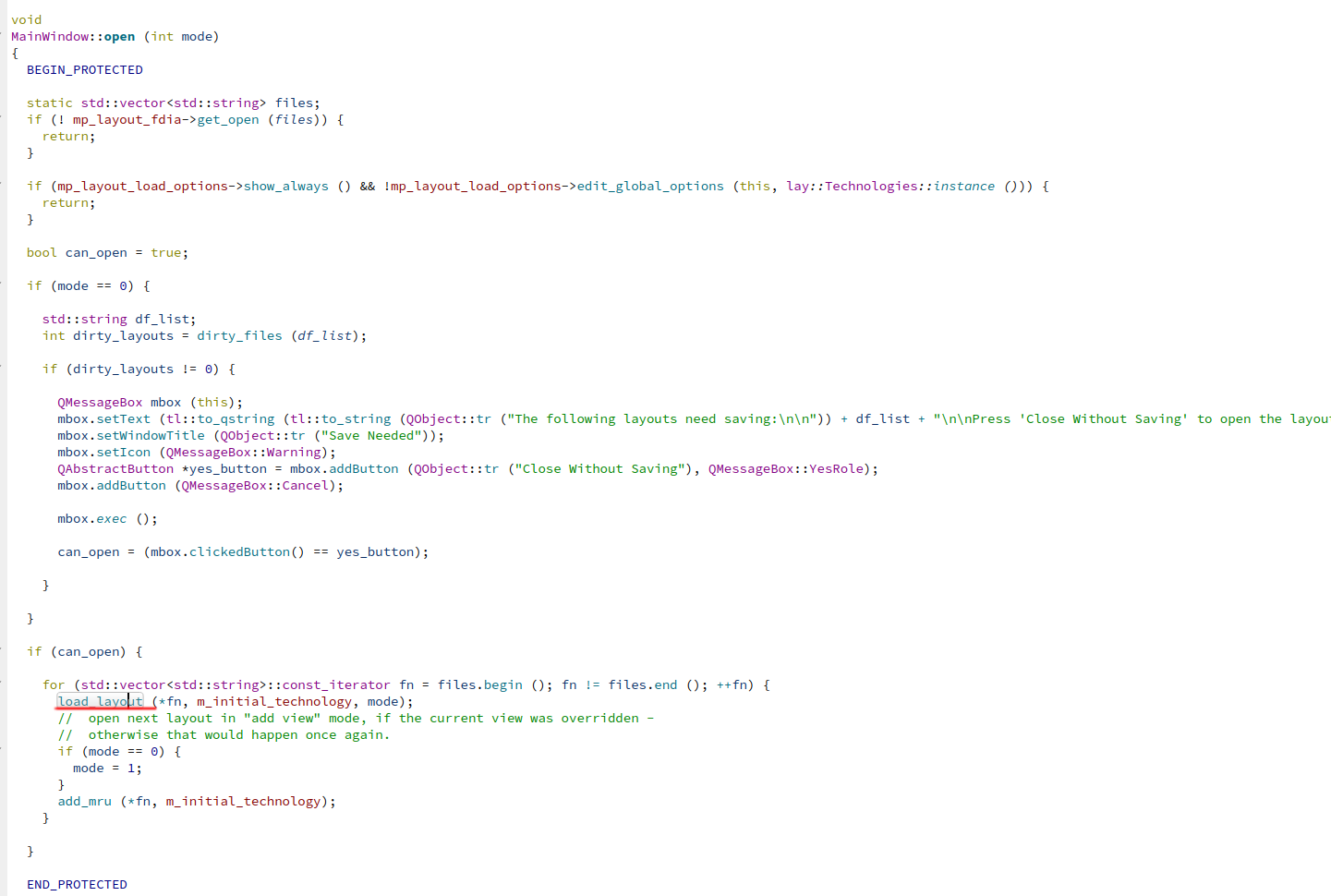Click the comment about "add view" mode
The height and width of the screenshot is (896, 1331).
(x=356, y=718)
